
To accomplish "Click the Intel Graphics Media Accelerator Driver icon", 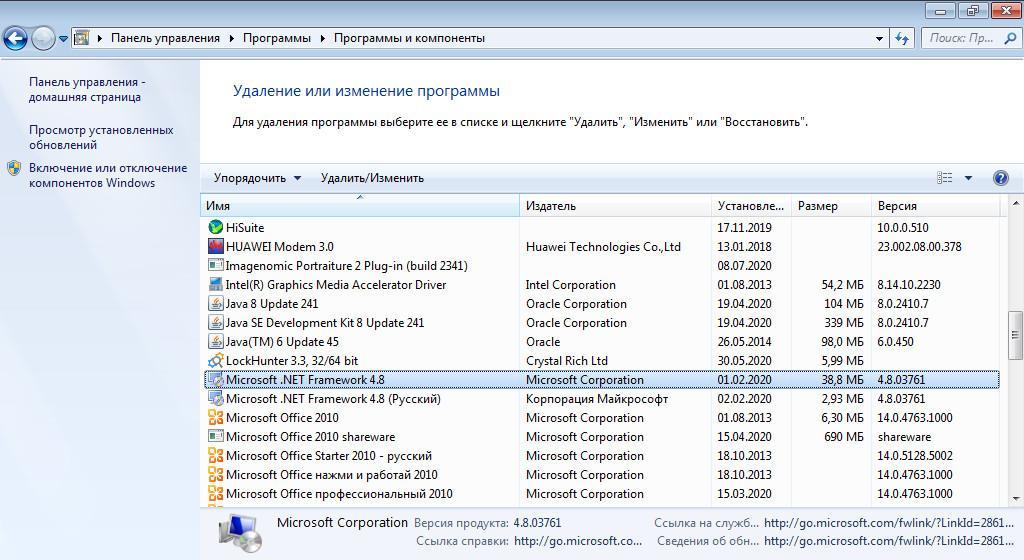I will tap(216, 284).
